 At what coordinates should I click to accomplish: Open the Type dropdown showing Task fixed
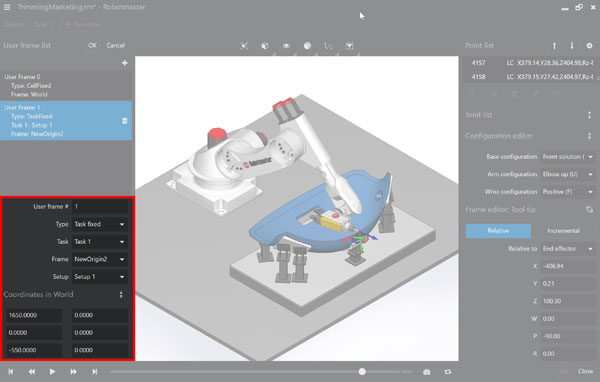click(x=100, y=224)
